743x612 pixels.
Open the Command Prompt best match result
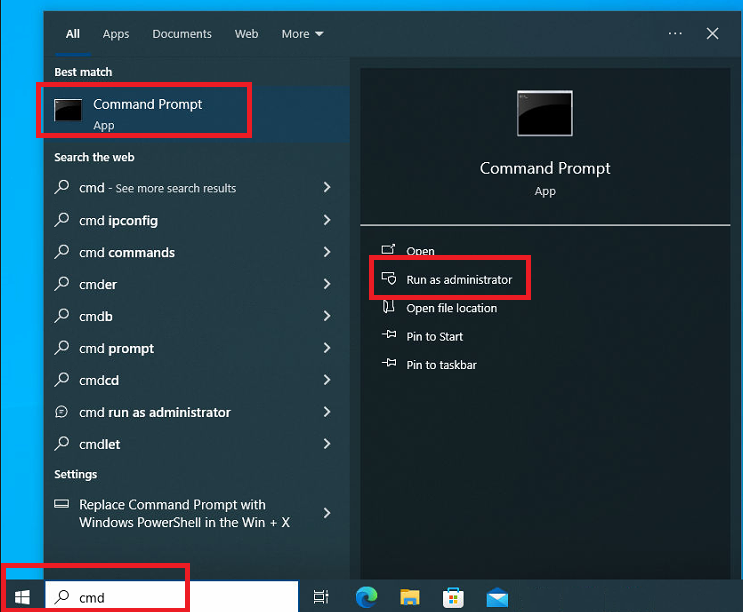[145, 112]
